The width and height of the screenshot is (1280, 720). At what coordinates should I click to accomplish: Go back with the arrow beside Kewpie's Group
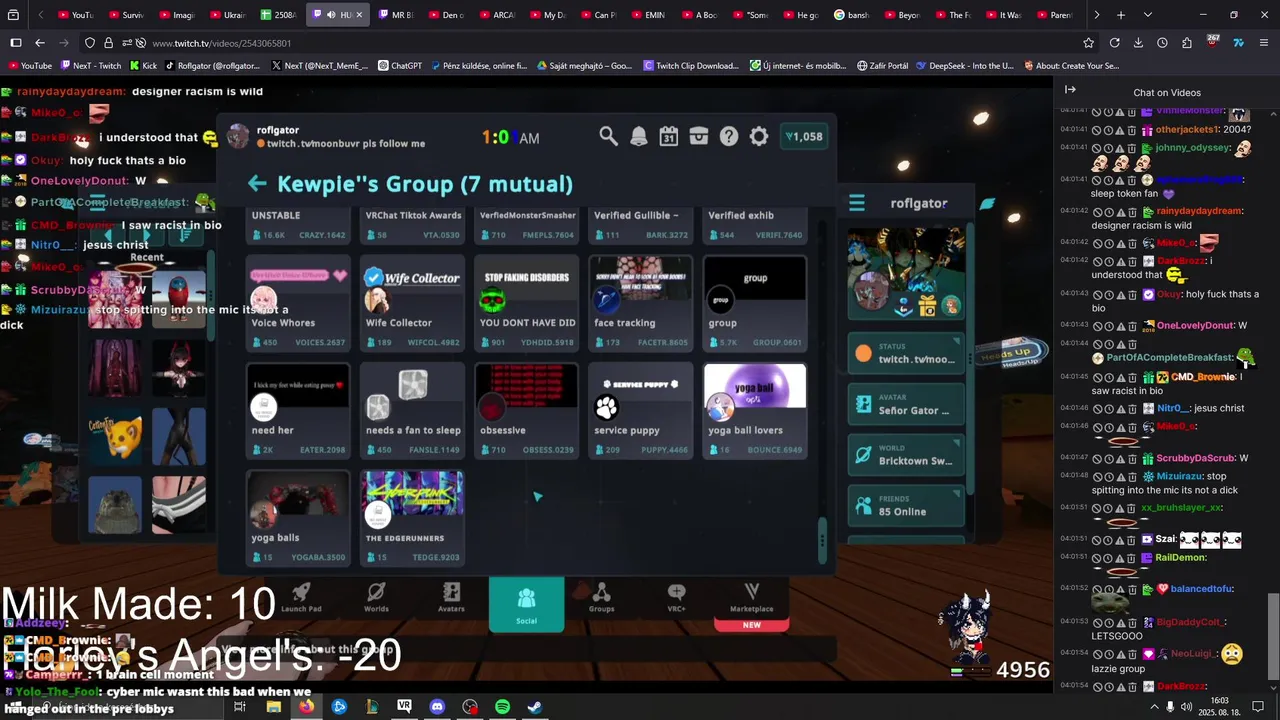pos(257,183)
